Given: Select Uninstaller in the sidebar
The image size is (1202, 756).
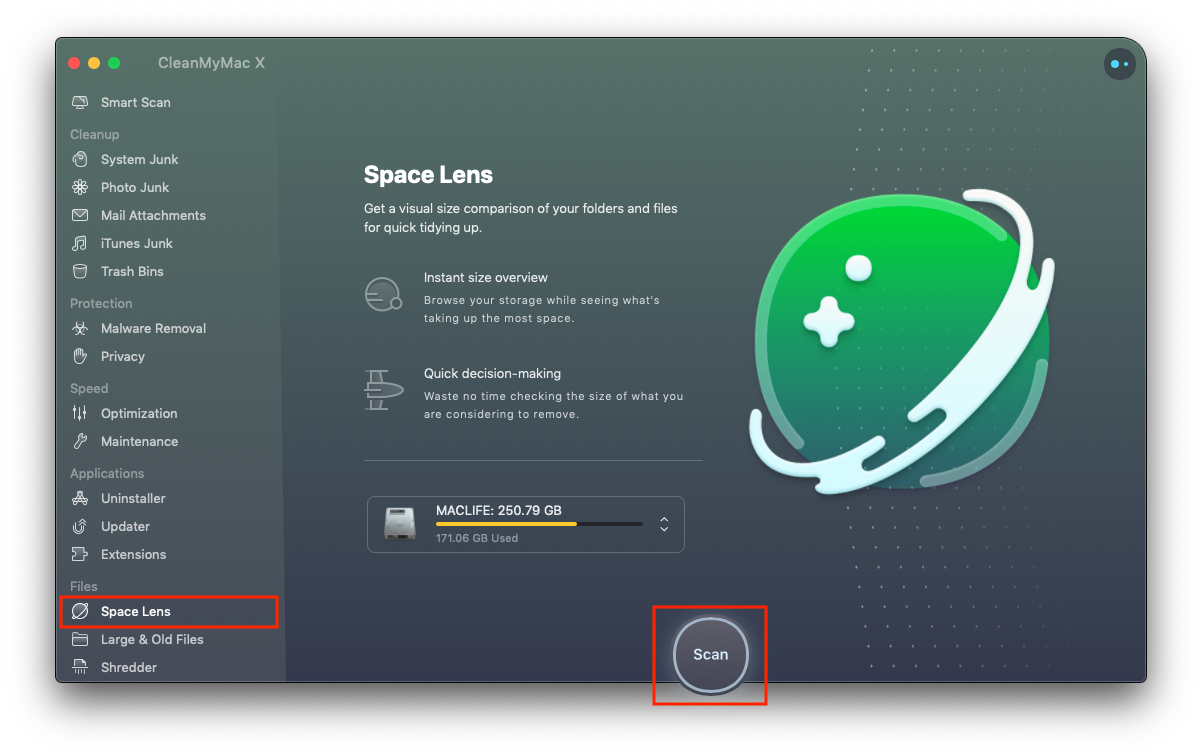Looking at the screenshot, I should coord(133,499).
